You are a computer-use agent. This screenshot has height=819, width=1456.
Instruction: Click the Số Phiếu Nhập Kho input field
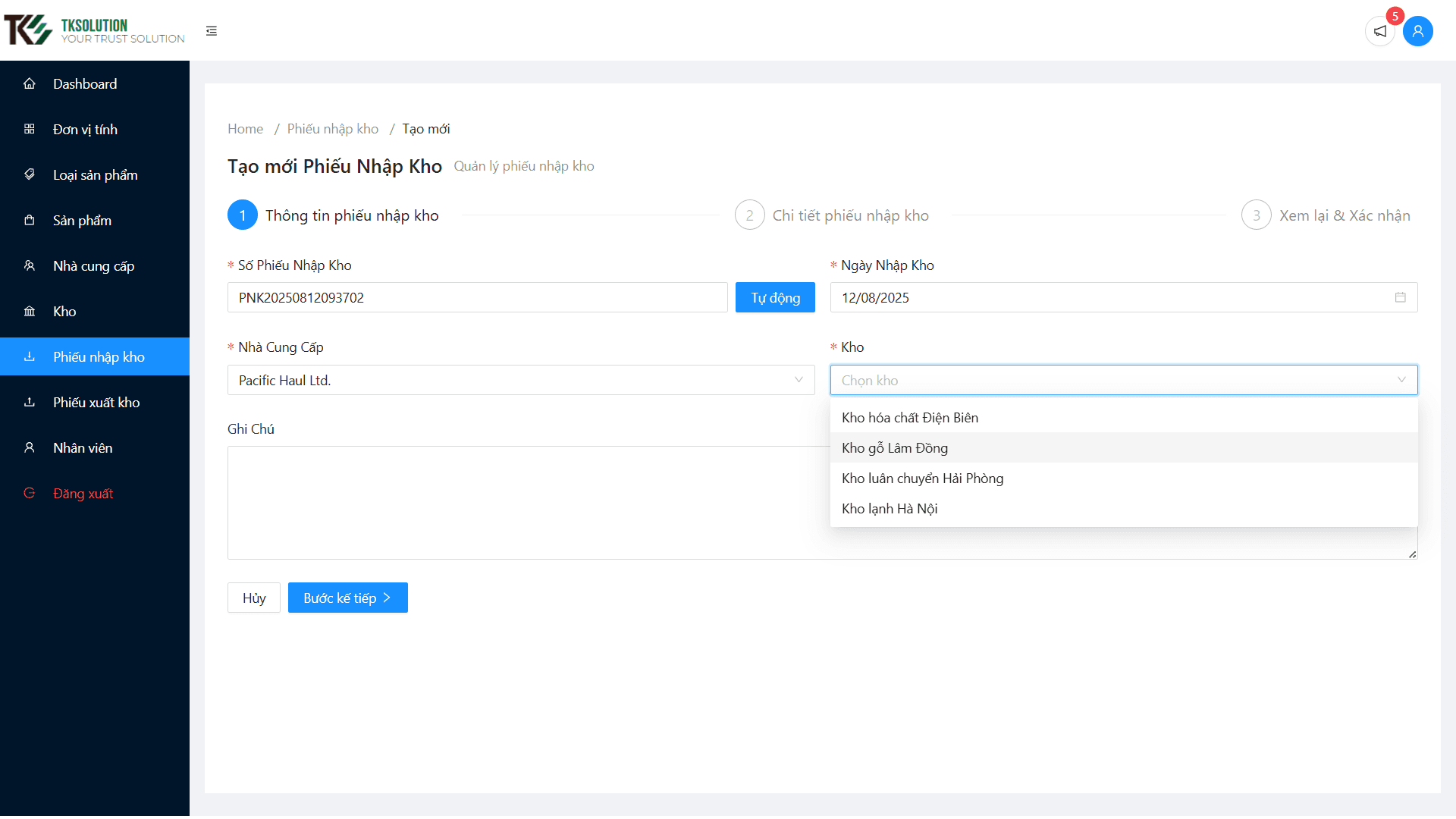[477, 297]
